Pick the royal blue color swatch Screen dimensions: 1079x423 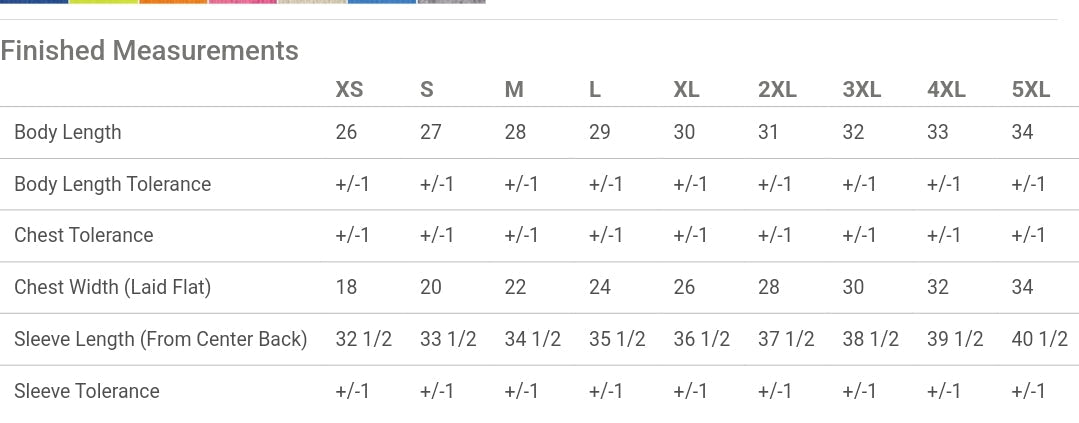coord(382,1)
